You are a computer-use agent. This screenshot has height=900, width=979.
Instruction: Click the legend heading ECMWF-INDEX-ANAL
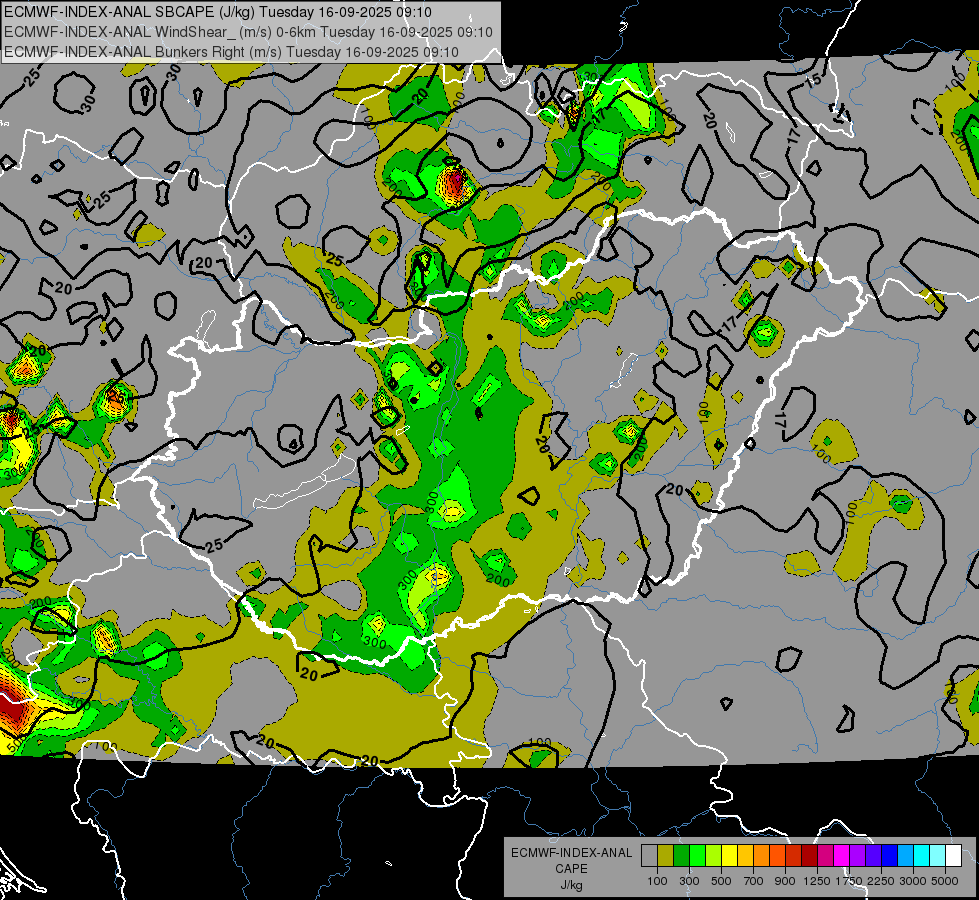coord(571,853)
